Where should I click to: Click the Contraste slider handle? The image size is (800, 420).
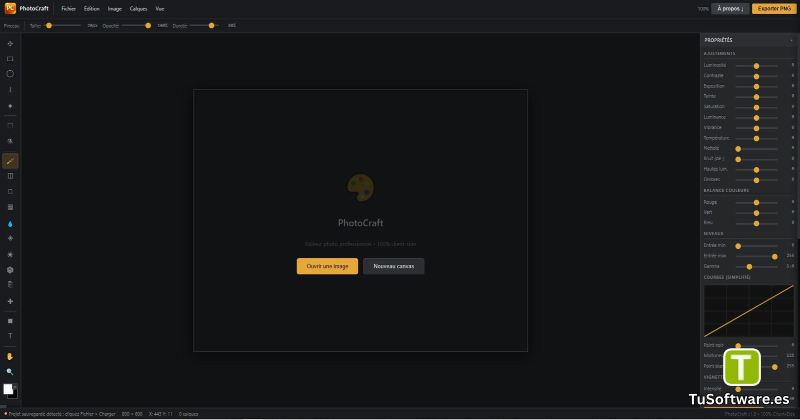756,77
